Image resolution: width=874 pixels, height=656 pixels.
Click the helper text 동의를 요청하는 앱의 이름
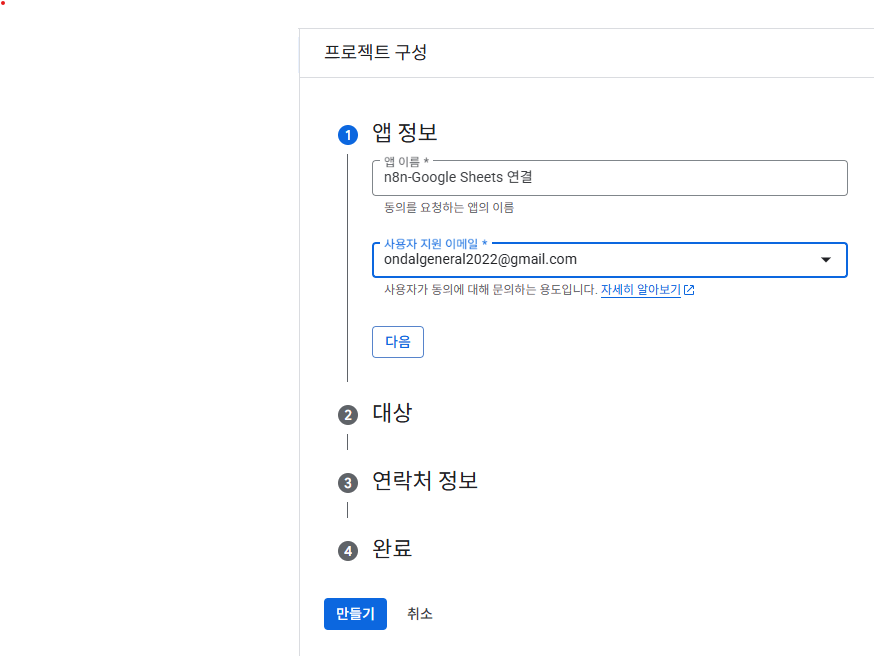coord(449,208)
